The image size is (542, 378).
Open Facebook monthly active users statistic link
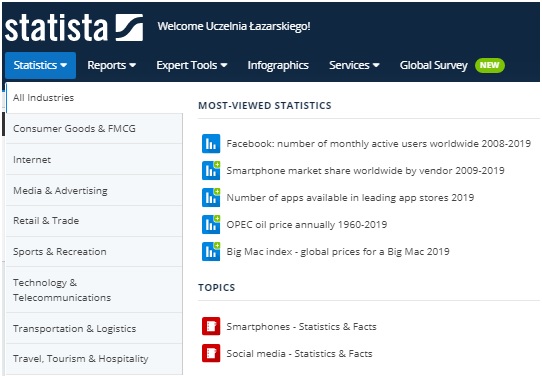click(x=379, y=143)
